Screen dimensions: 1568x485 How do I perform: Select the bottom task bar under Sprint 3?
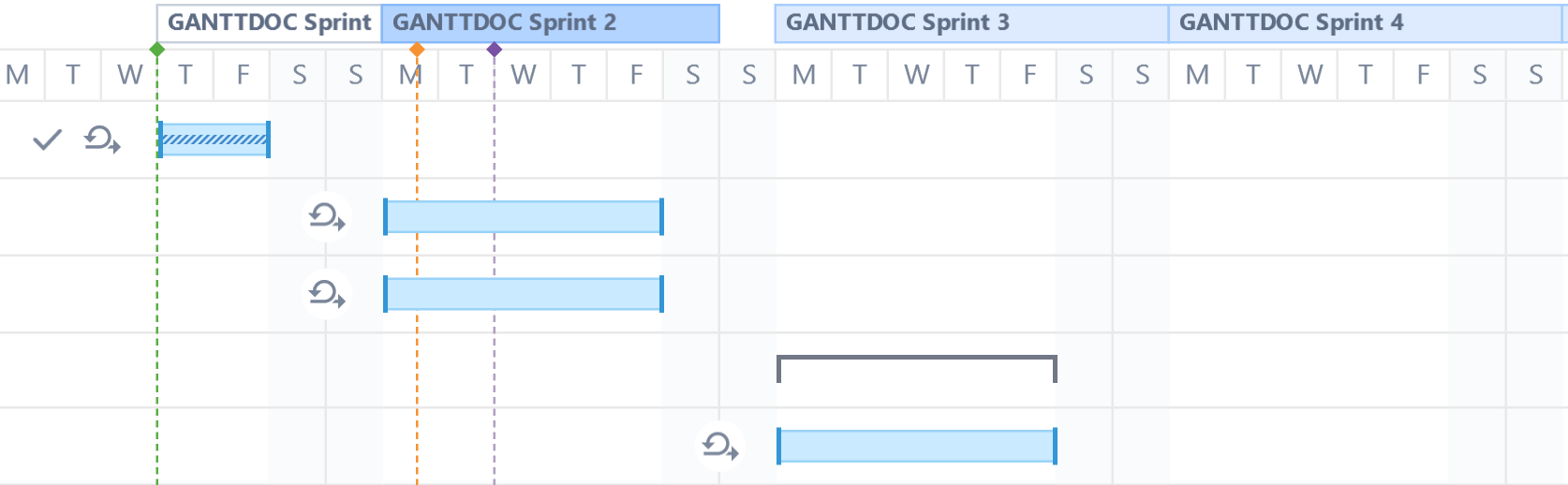tap(917, 446)
